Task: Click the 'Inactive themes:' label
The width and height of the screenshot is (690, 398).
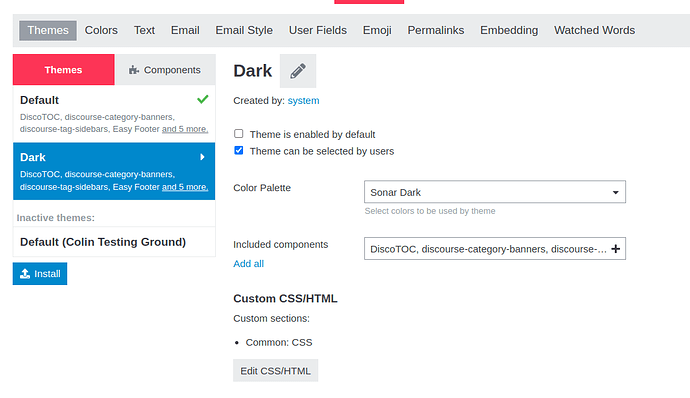Action: (56, 217)
